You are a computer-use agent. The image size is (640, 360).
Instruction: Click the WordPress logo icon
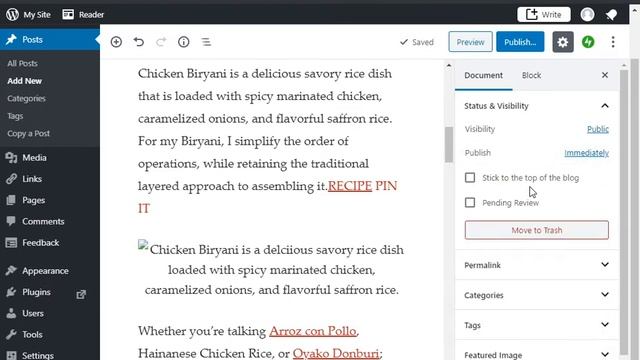pyautogui.click(x=12, y=14)
